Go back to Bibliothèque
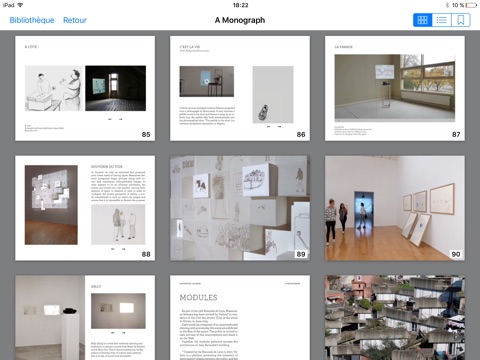 (32, 20)
